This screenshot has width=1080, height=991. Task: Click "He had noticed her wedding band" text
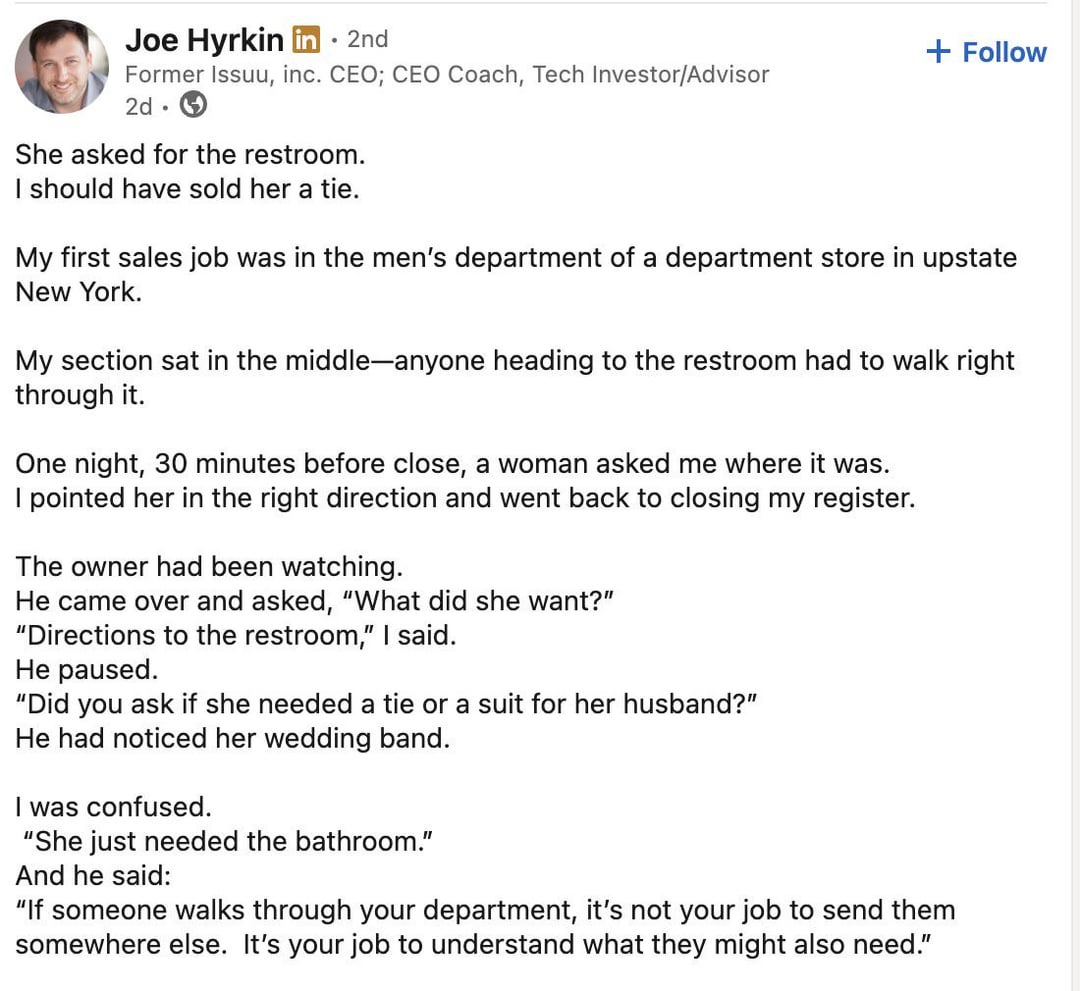coord(232,739)
